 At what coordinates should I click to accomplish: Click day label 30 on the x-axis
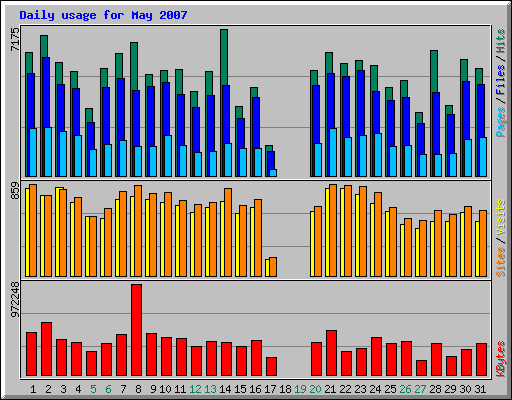(465, 389)
